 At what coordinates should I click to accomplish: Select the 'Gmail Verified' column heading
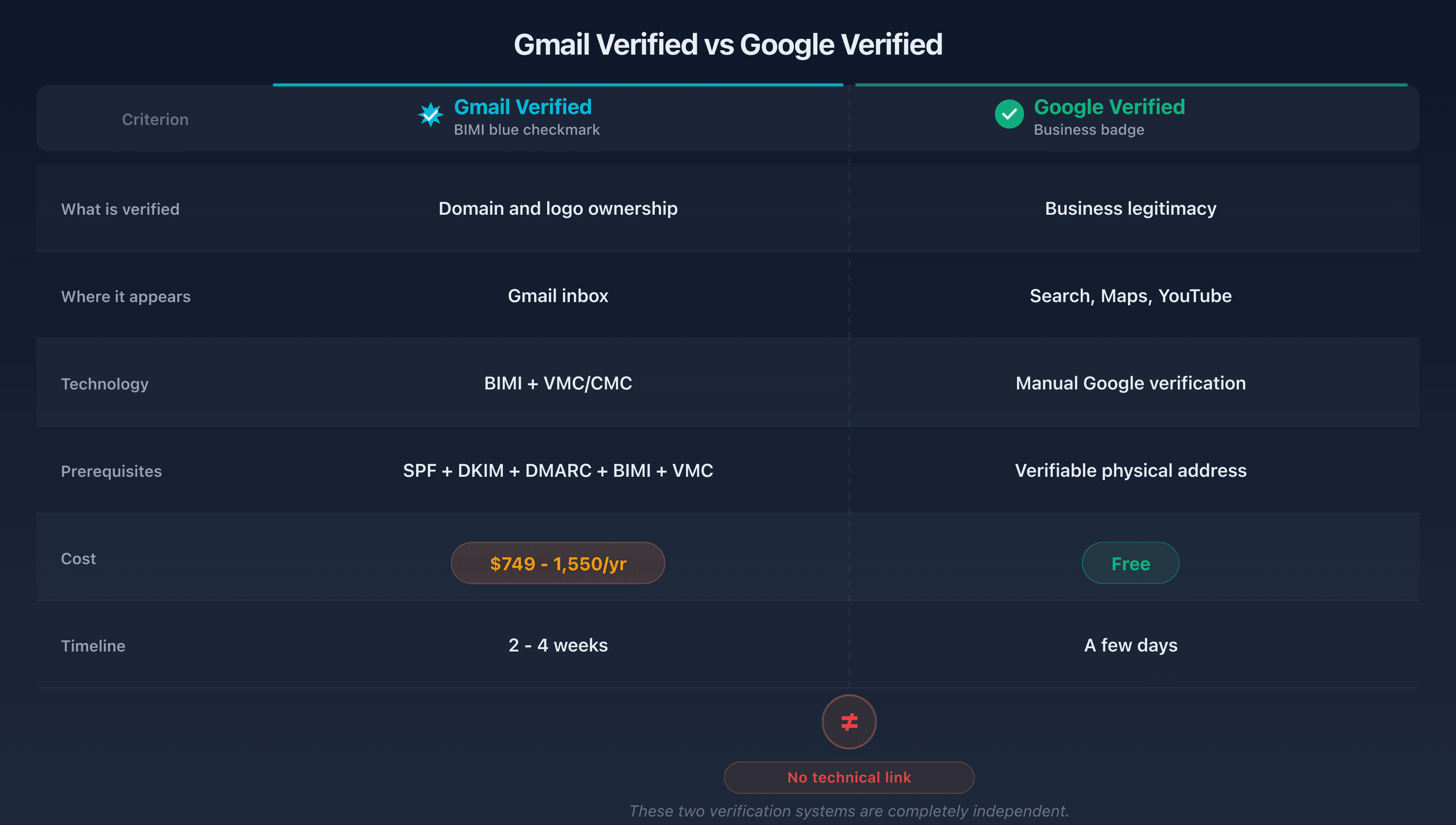(x=523, y=106)
